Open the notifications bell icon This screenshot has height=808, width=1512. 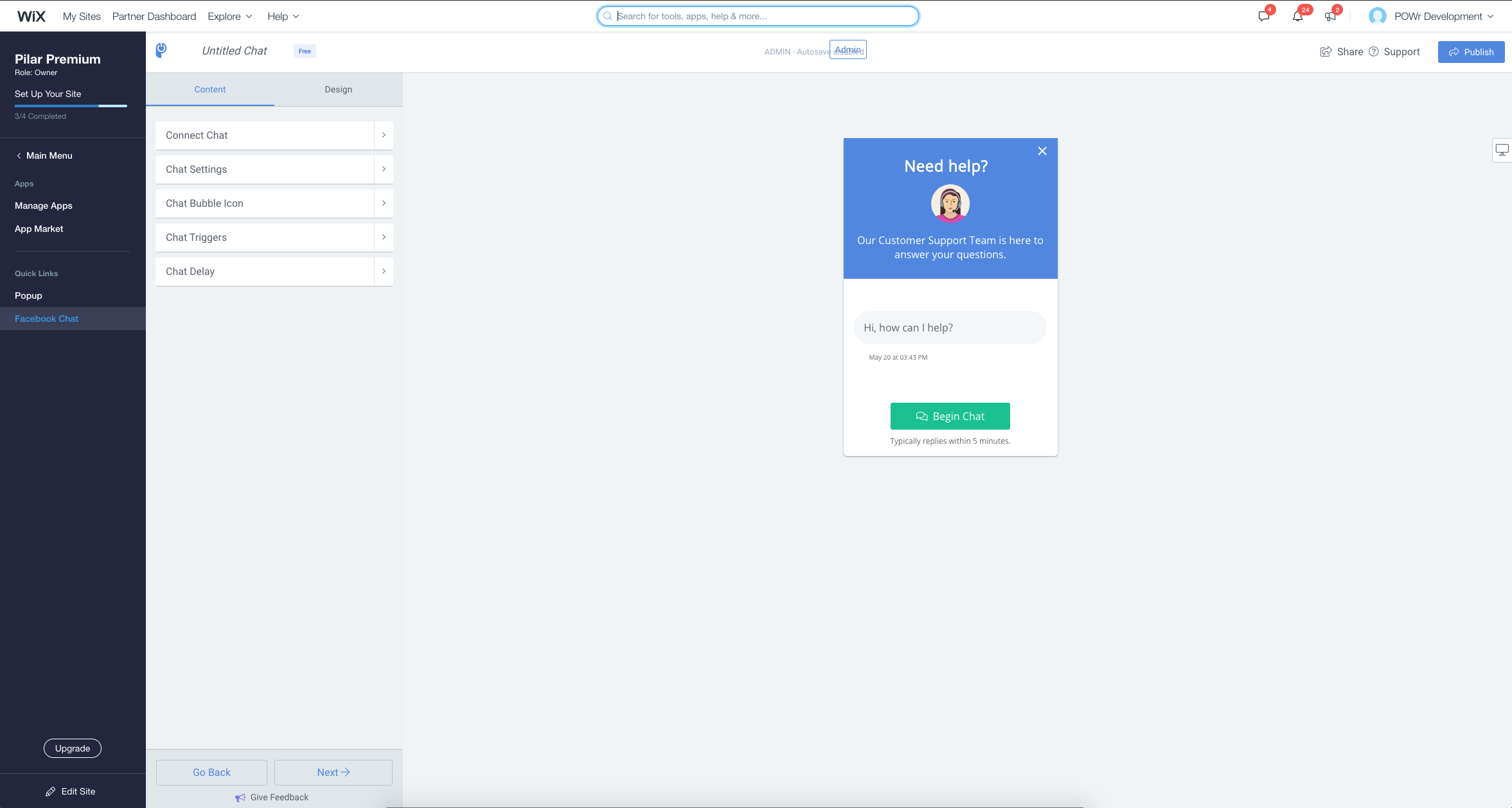(x=1297, y=16)
